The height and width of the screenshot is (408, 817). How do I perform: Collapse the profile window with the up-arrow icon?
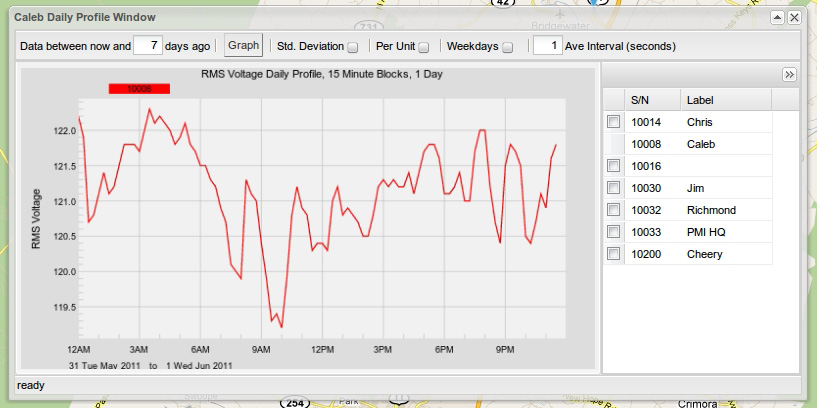tap(777, 18)
